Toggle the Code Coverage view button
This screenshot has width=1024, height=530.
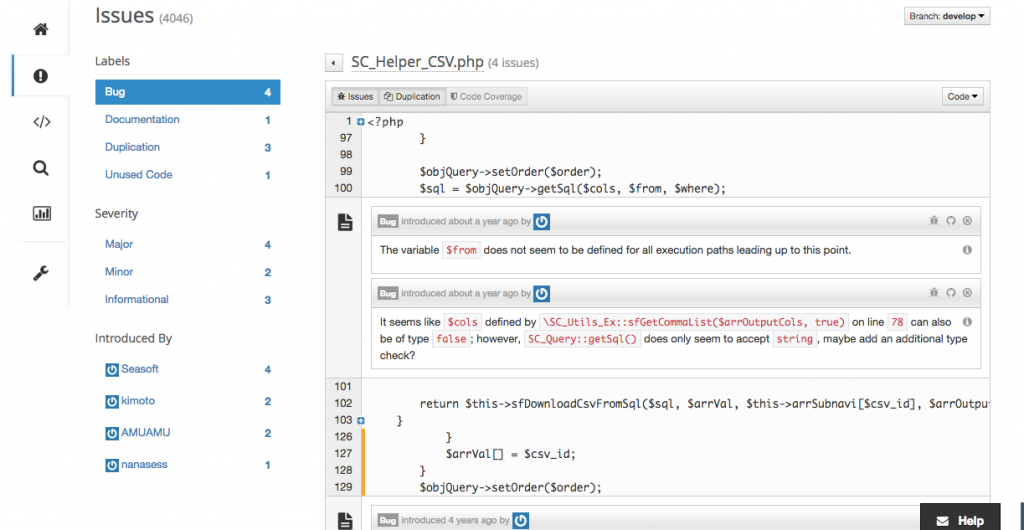[x=487, y=97]
